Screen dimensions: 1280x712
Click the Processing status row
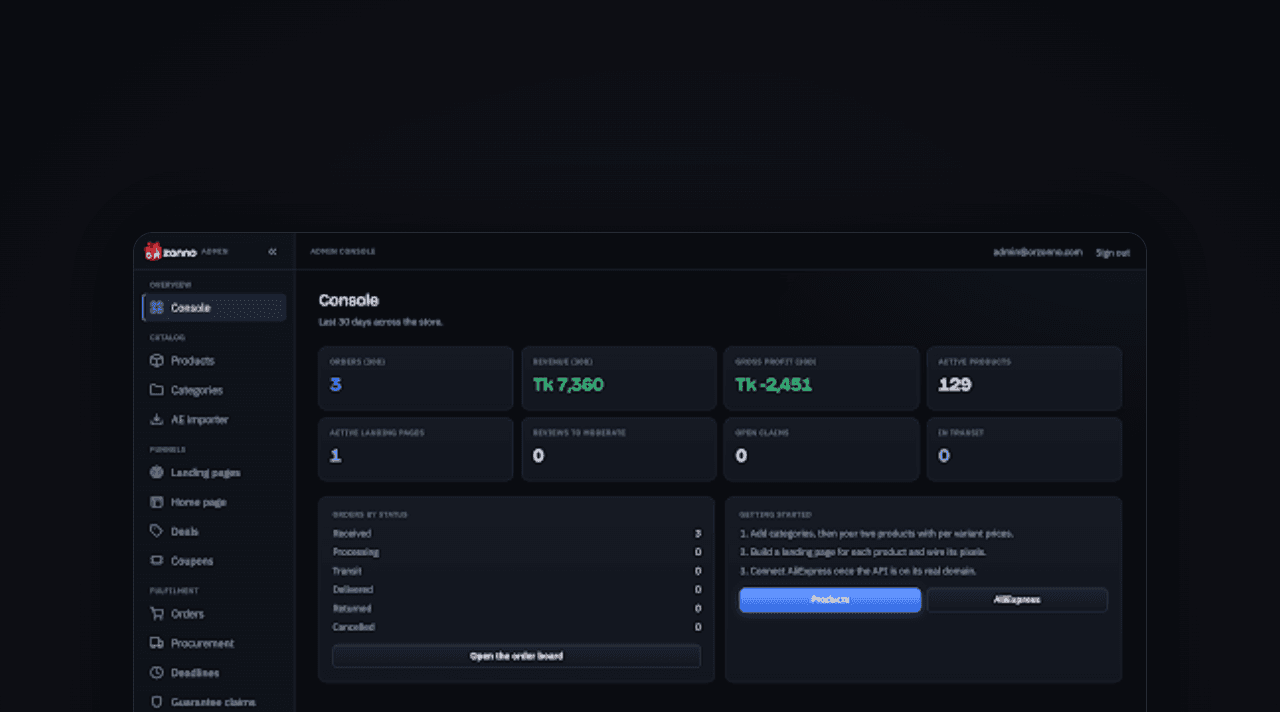(516, 552)
